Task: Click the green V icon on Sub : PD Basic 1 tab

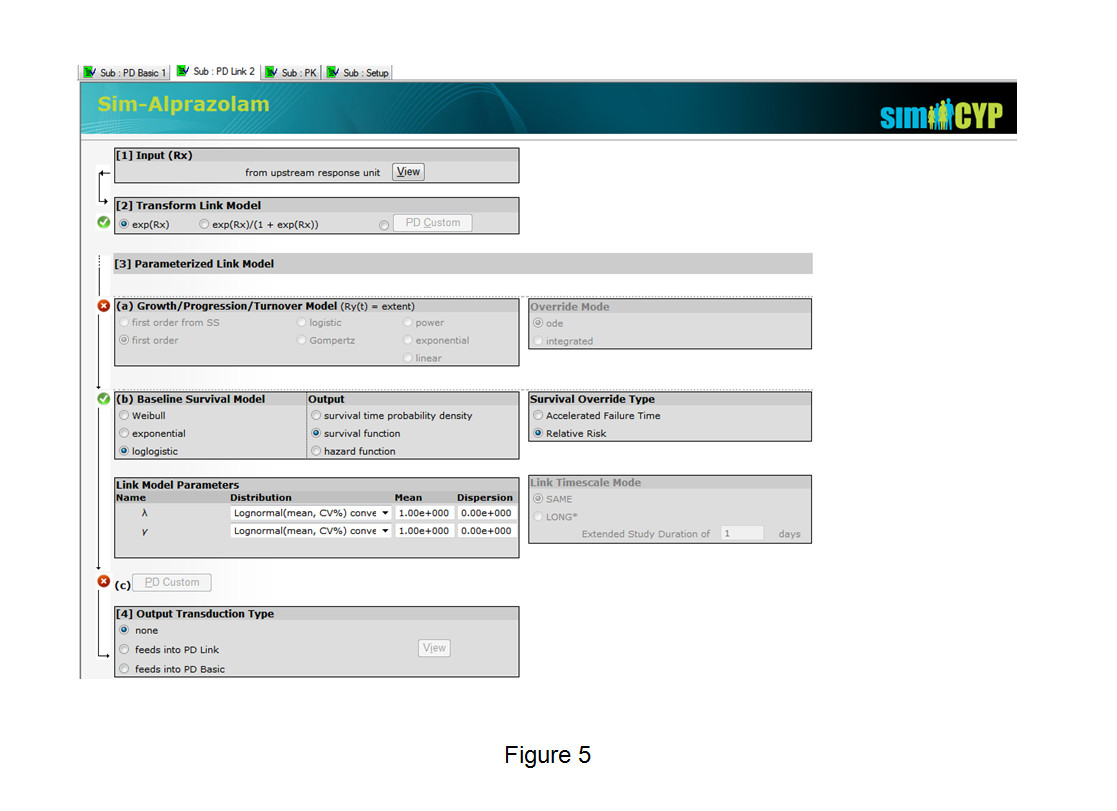Action: [x=87, y=72]
